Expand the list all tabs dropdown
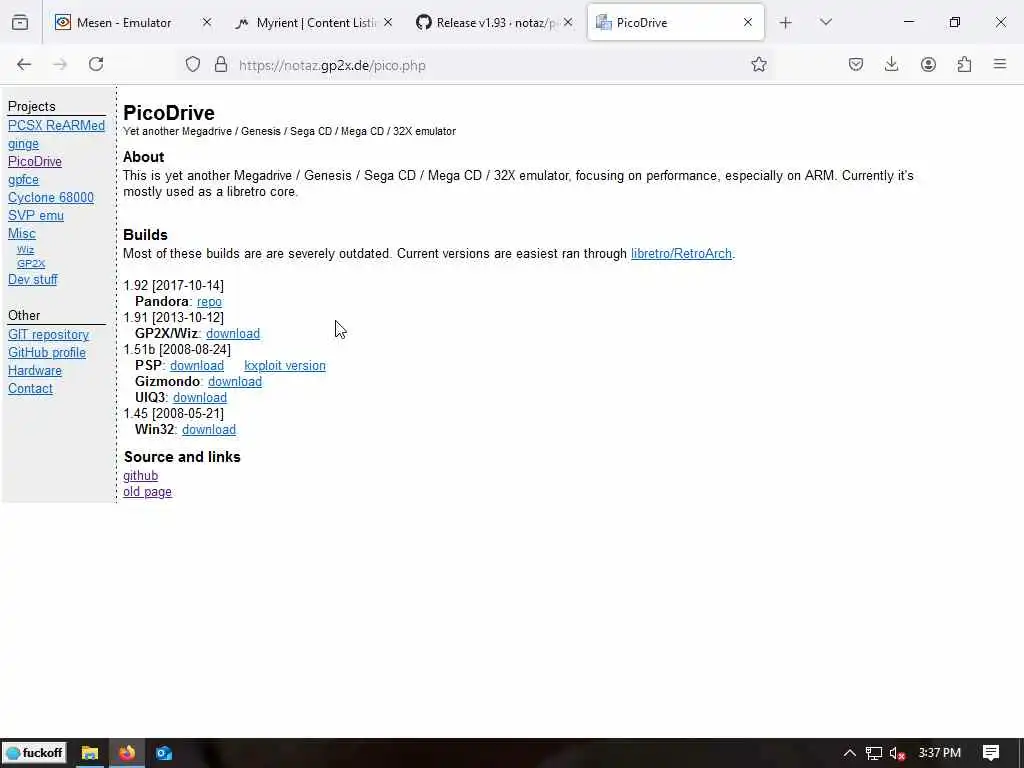This screenshot has width=1024, height=768. coord(825,22)
